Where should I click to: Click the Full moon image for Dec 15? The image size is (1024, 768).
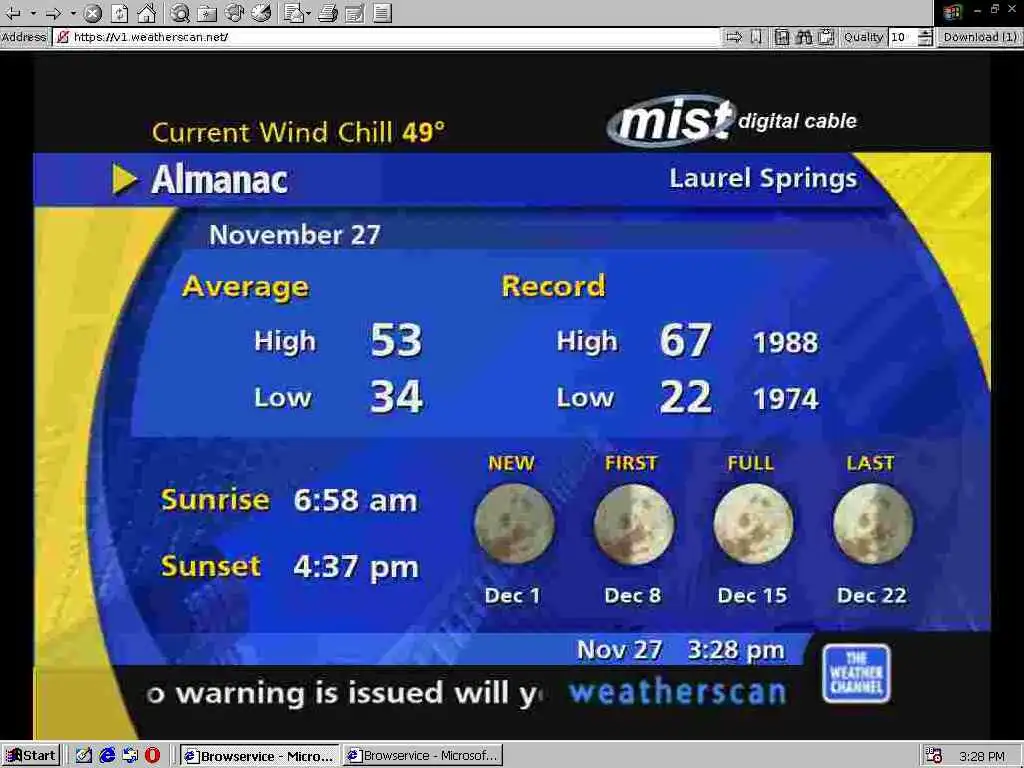click(753, 524)
